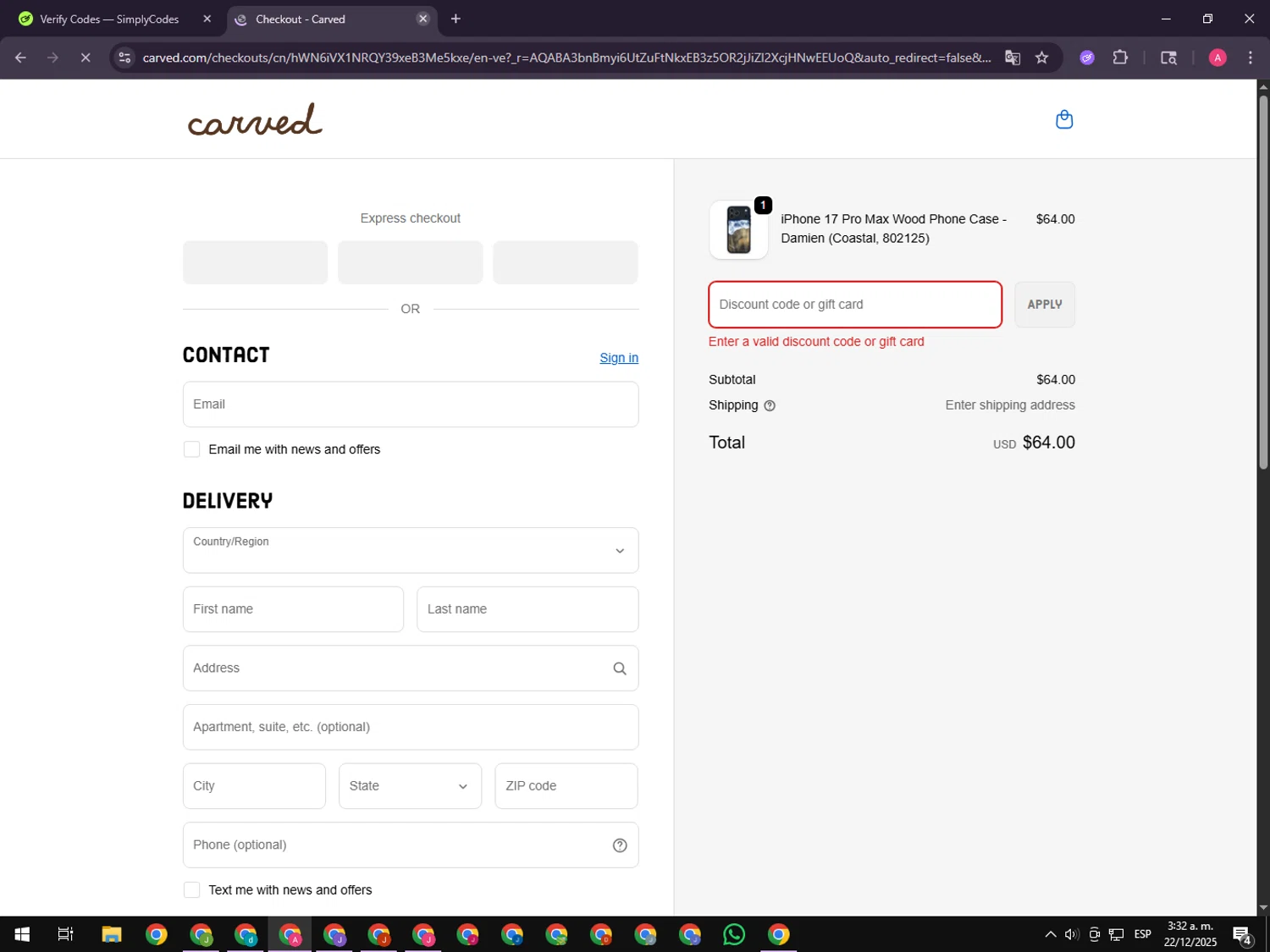Image resolution: width=1270 pixels, height=952 pixels.
Task: Focus the ZIP code field
Action: pos(566,786)
